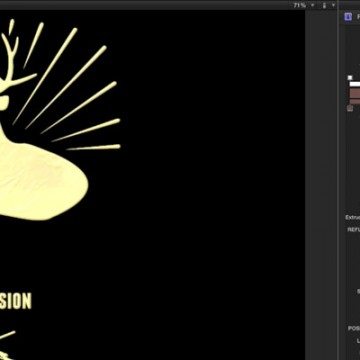The width and height of the screenshot is (360, 360).
Task: Click the POS section header
Action: click(x=354, y=328)
